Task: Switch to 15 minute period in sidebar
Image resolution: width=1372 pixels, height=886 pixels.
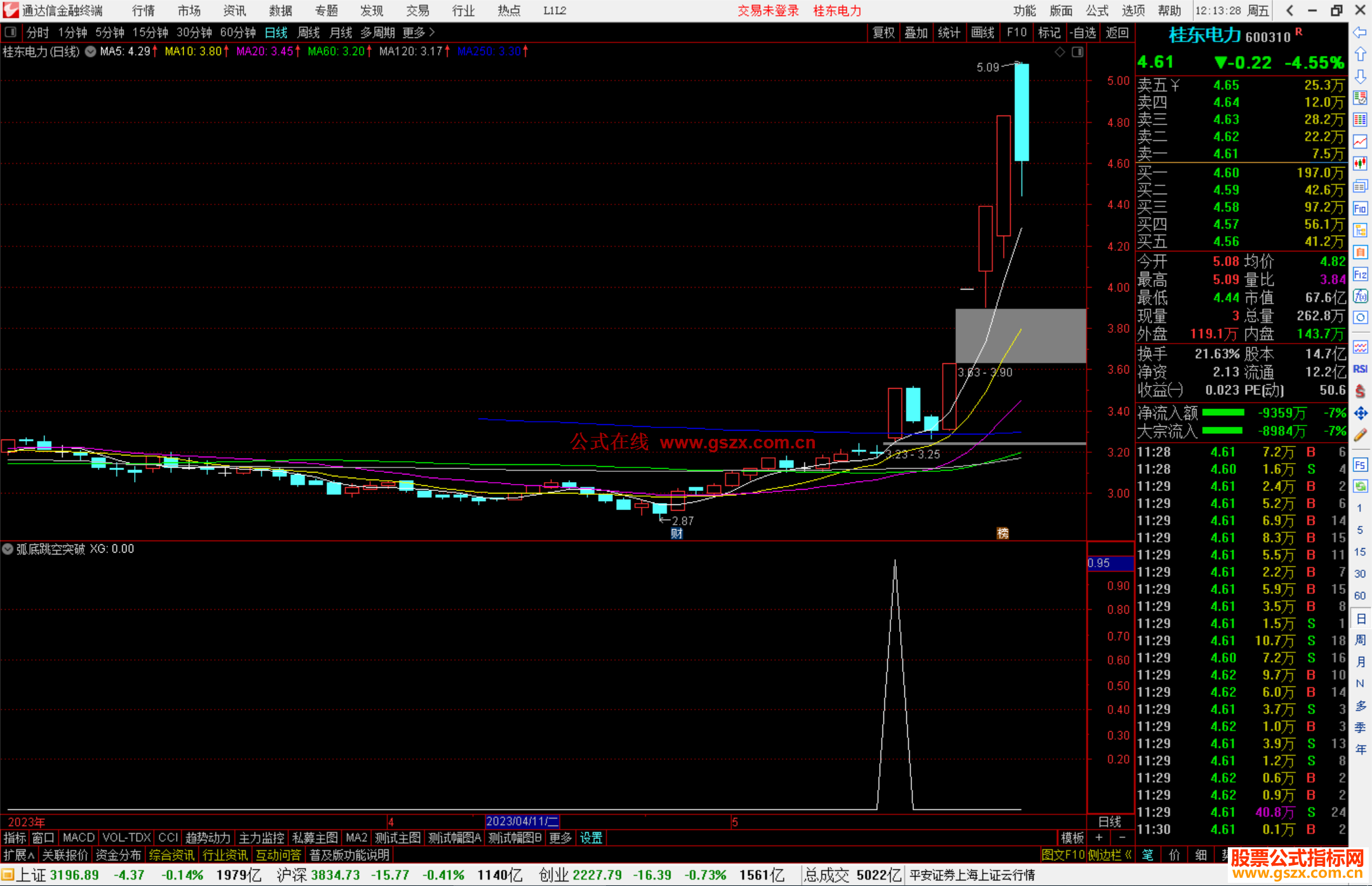Action: (1360, 552)
